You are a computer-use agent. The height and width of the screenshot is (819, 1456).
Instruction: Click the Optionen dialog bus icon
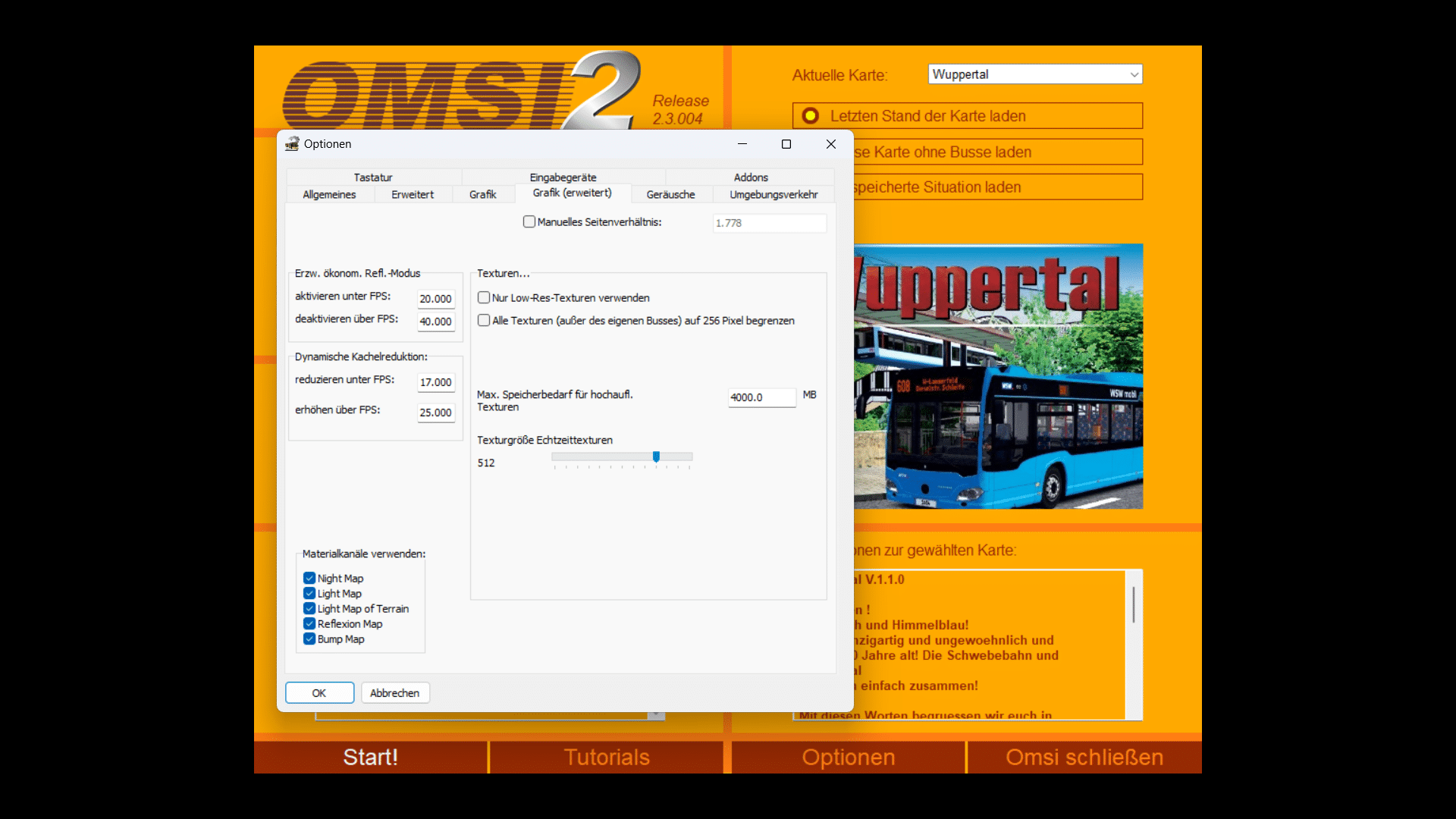click(292, 144)
